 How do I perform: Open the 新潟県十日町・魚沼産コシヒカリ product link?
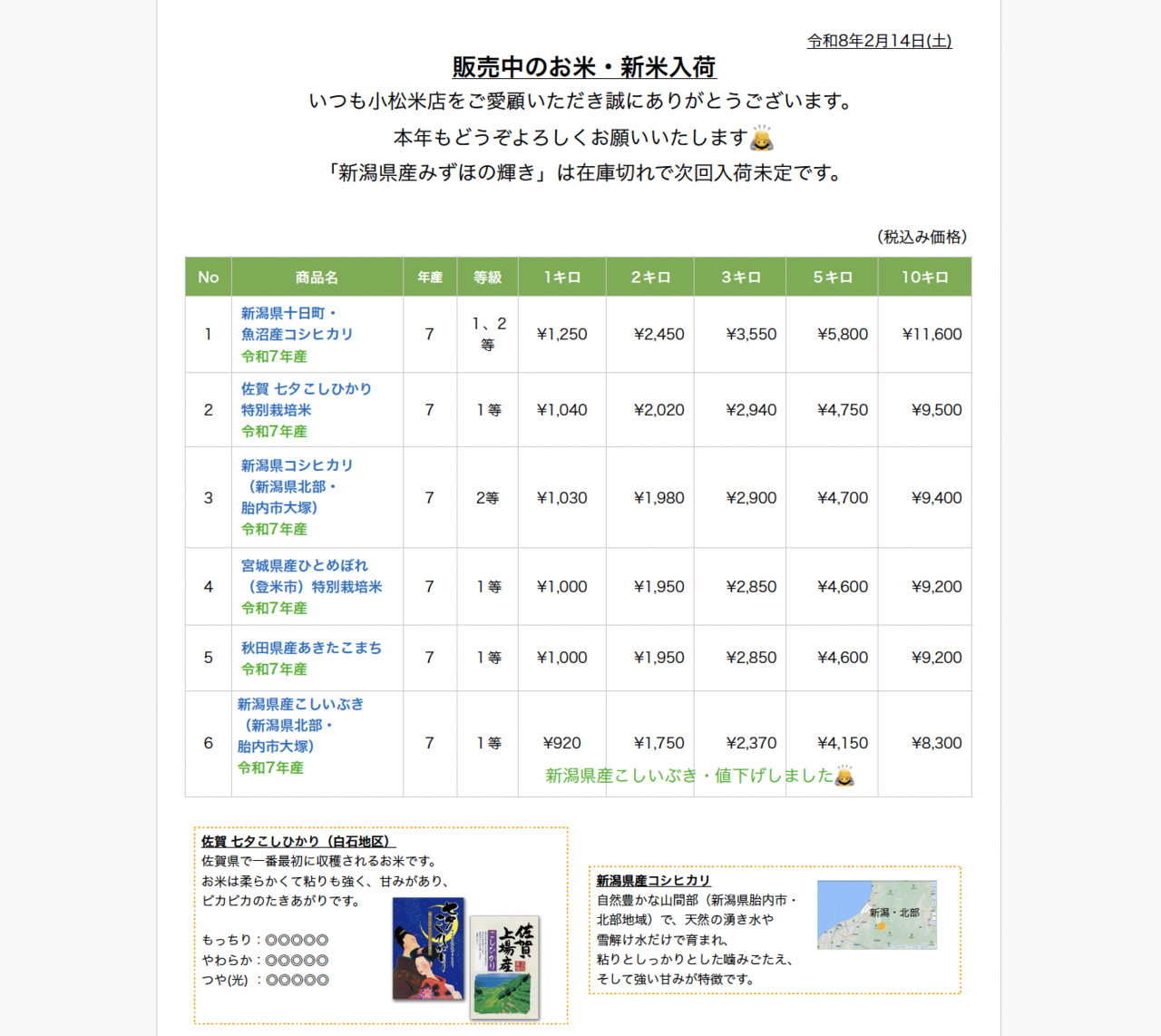[x=298, y=324]
